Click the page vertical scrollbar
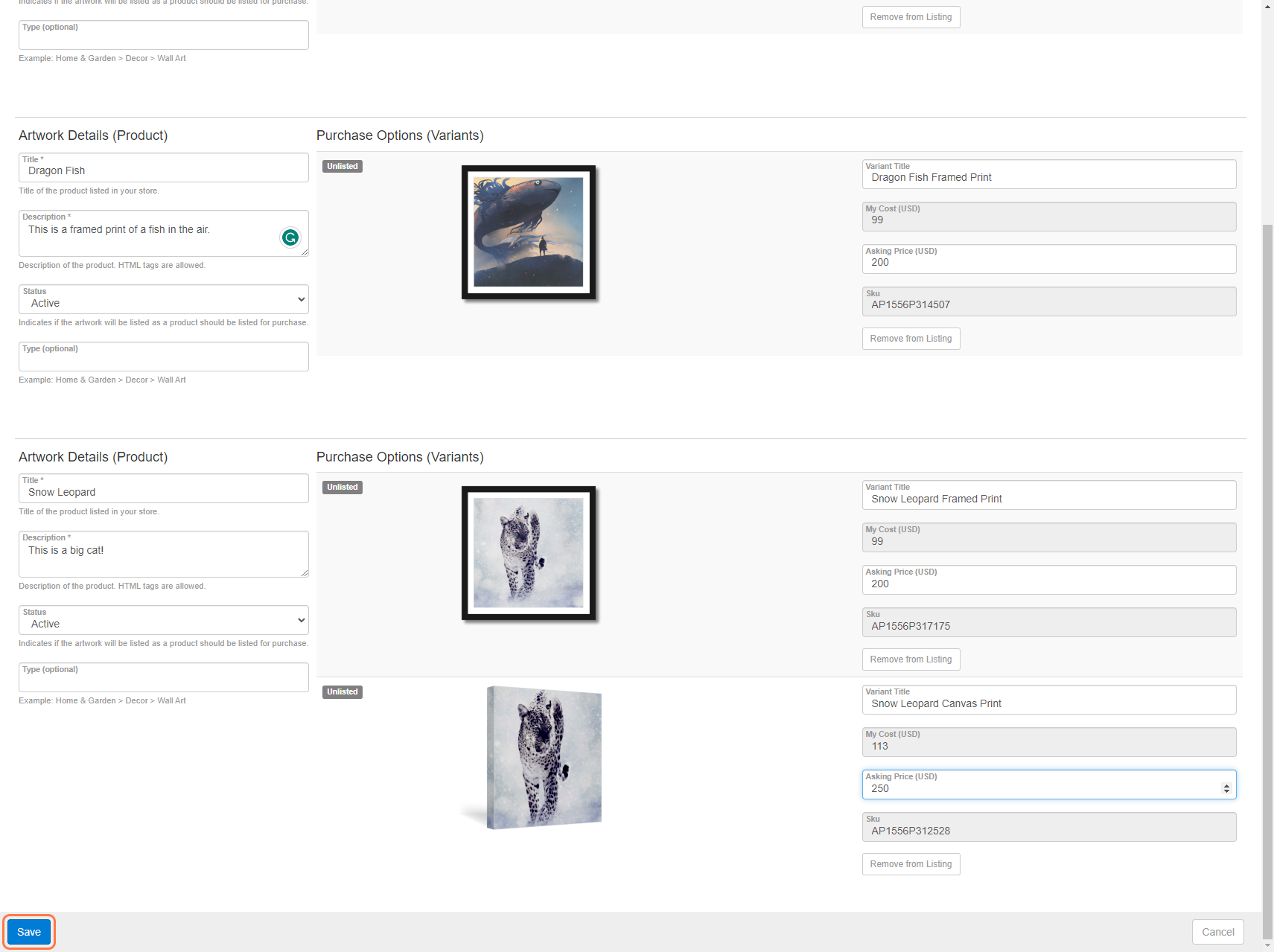The width and height of the screenshot is (1274, 952). 1267,581
